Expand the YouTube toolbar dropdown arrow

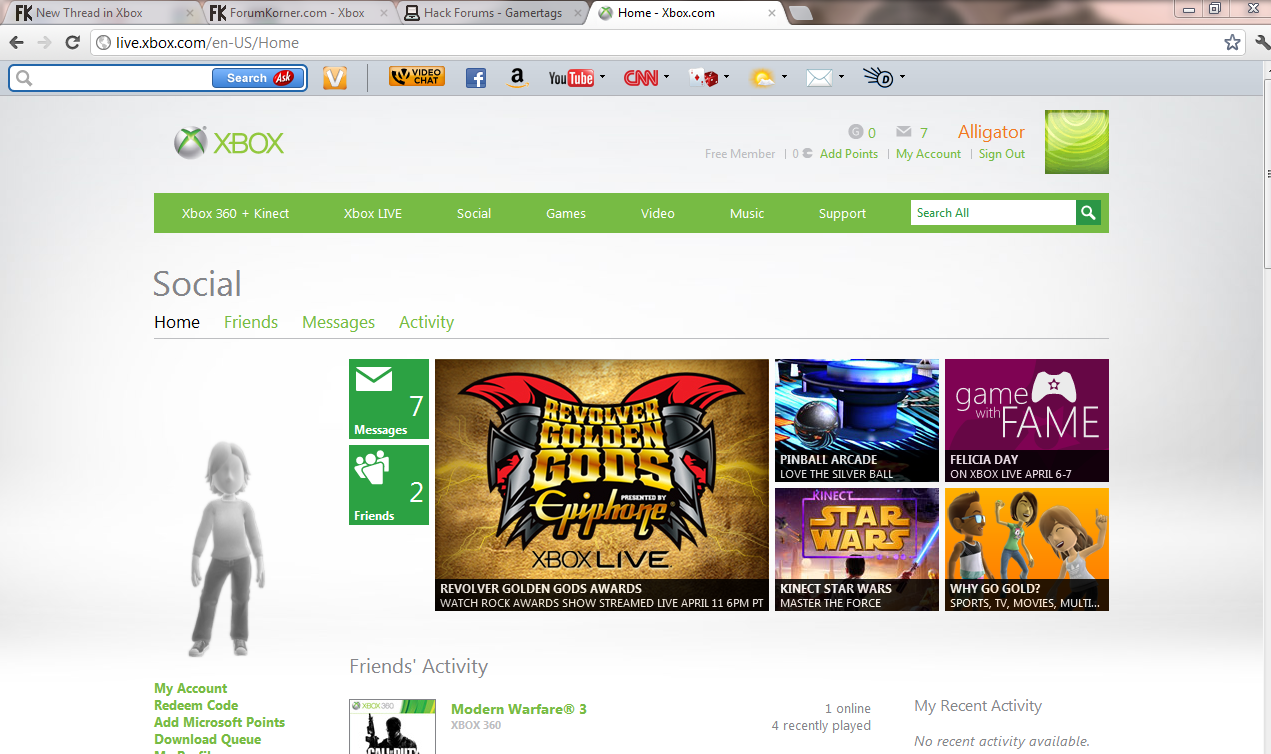coord(602,77)
